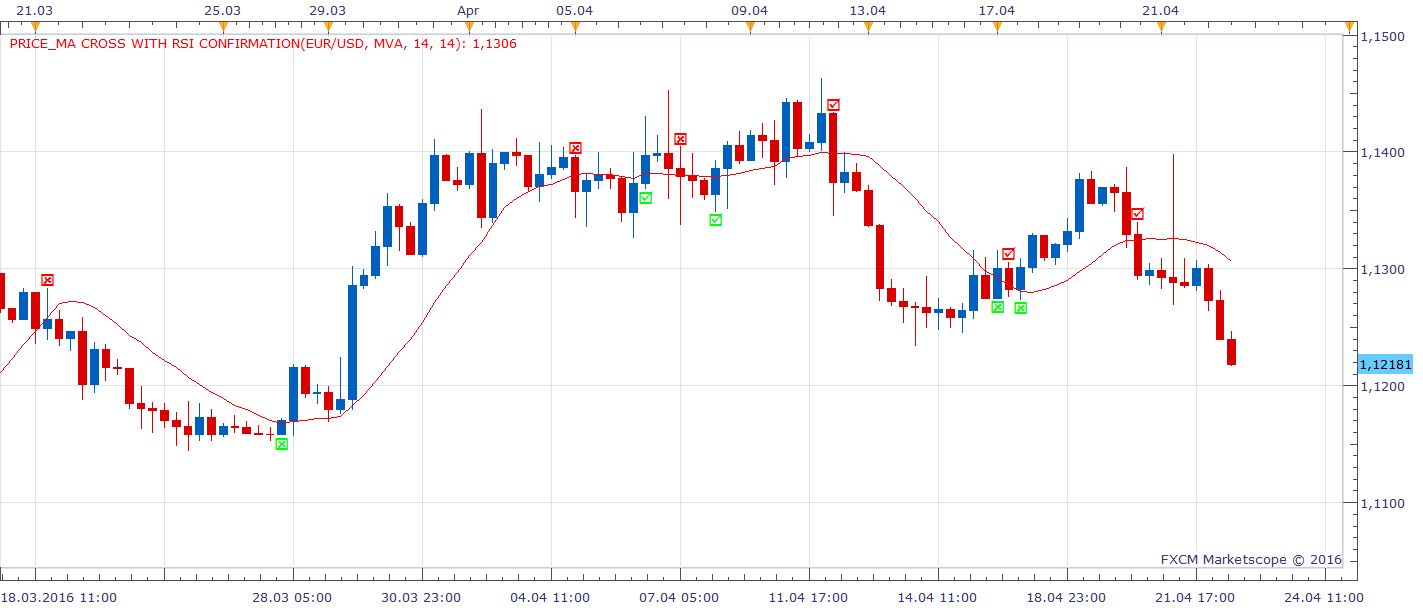Image resolution: width=1423 pixels, height=610 pixels.
Task: Click the 04.04 11:00 time axis label
Action: click(x=550, y=598)
